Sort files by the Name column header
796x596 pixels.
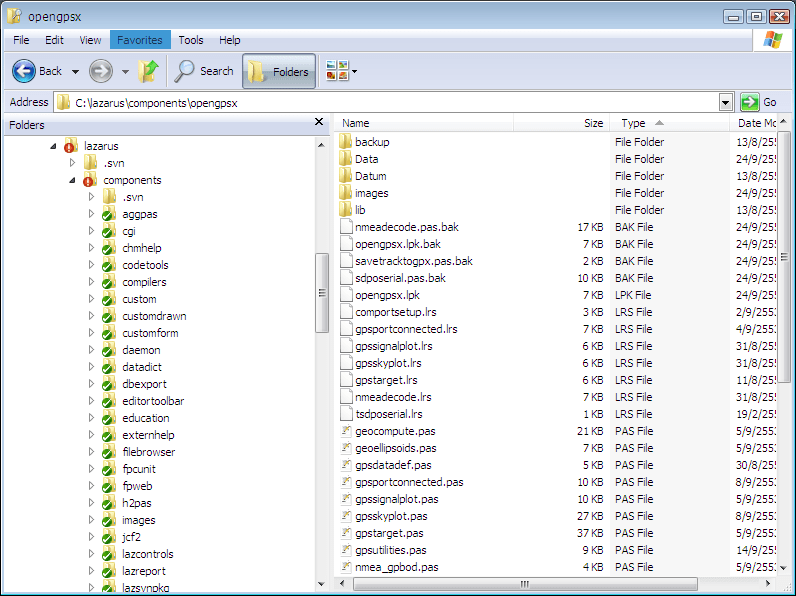pyautogui.click(x=424, y=123)
